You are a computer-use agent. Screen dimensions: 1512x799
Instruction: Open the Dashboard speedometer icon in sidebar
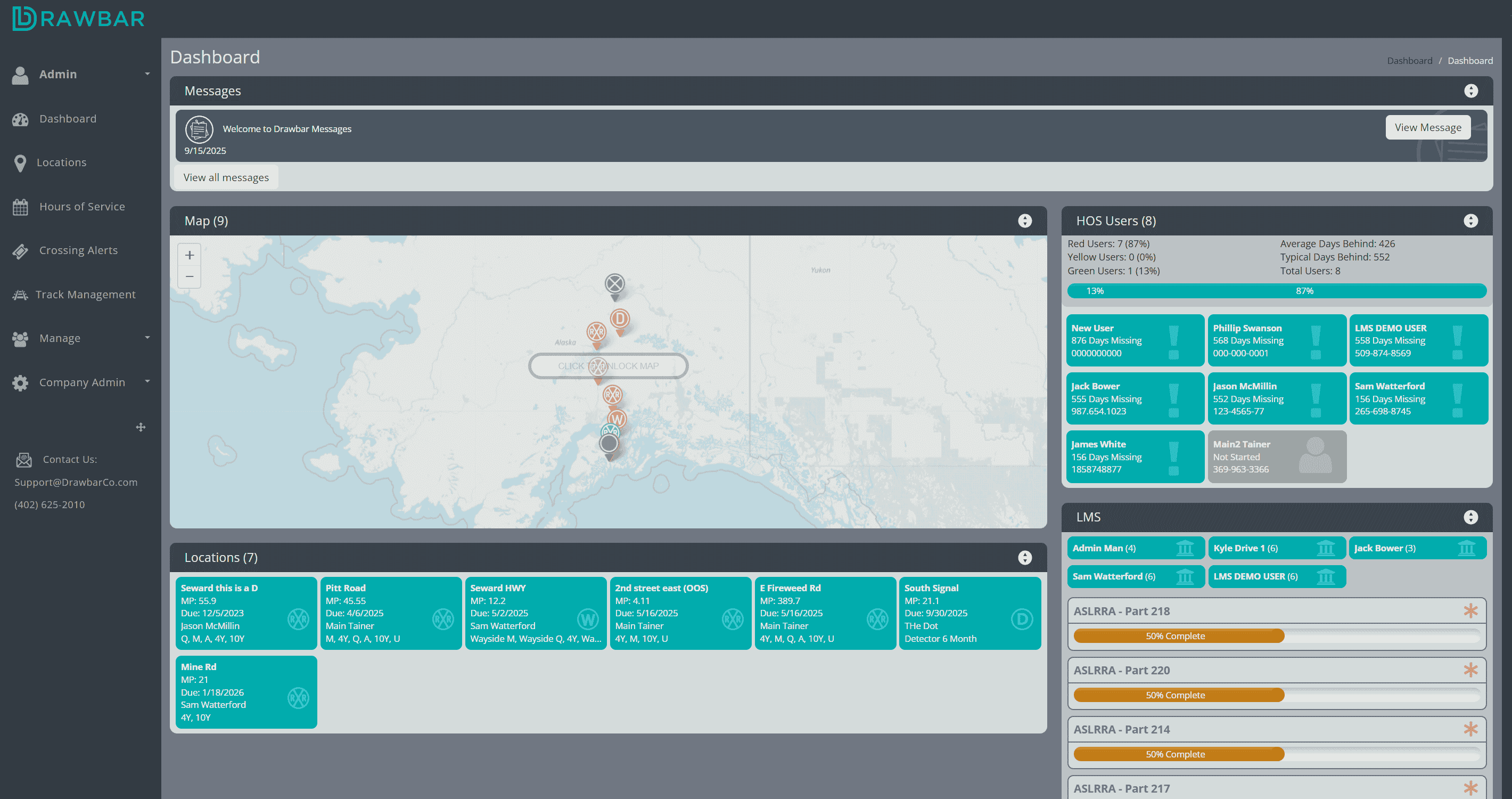[20, 119]
